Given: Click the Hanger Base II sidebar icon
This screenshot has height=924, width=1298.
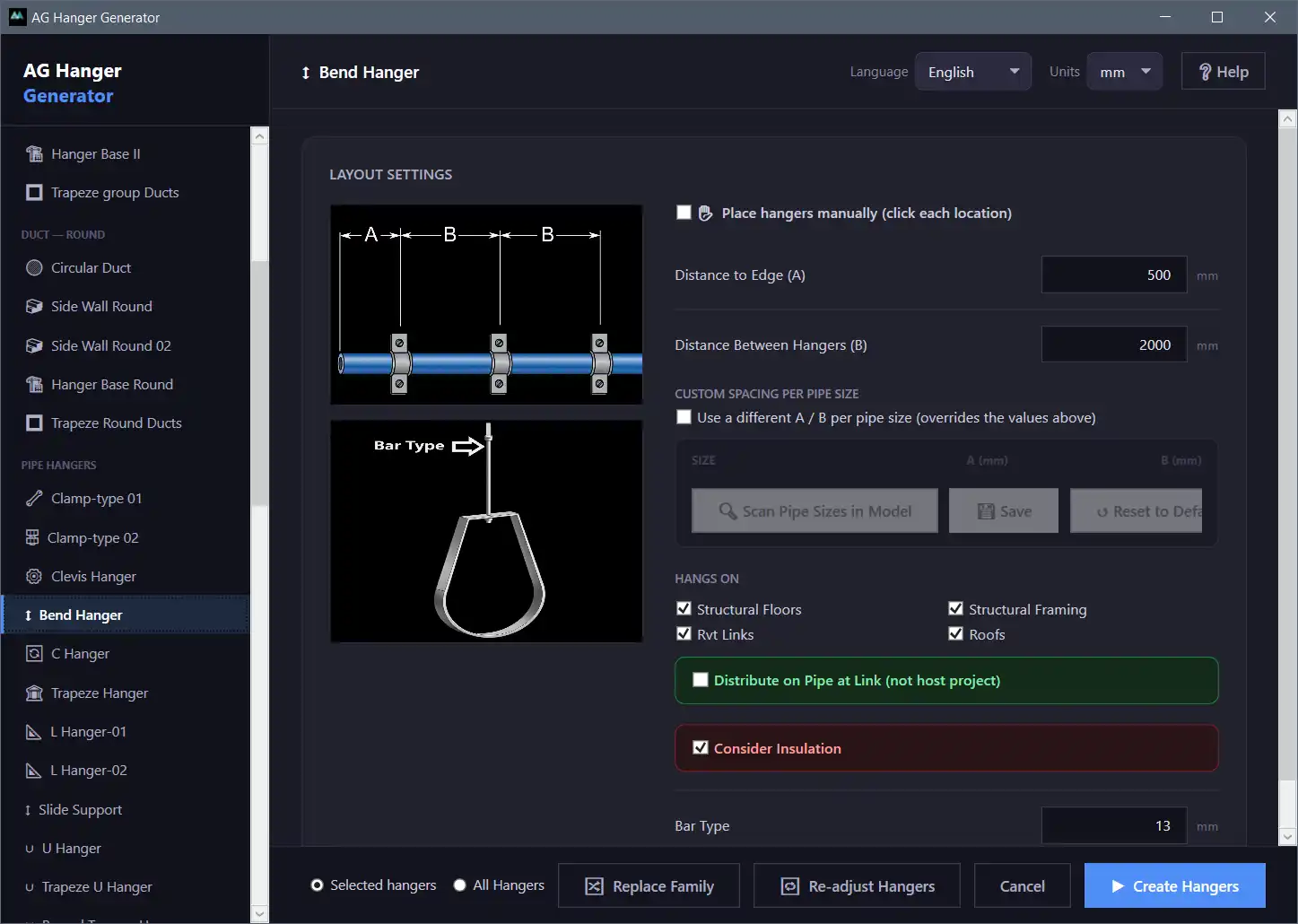Looking at the screenshot, I should pos(34,154).
